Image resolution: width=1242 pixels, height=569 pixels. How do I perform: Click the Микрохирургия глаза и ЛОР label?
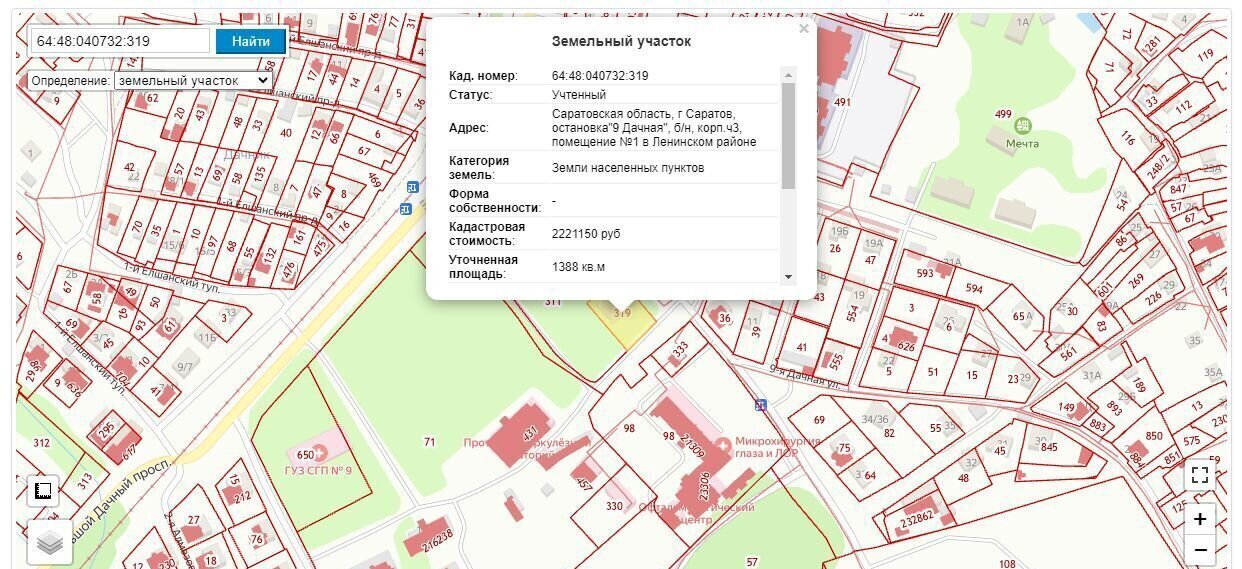[777, 447]
